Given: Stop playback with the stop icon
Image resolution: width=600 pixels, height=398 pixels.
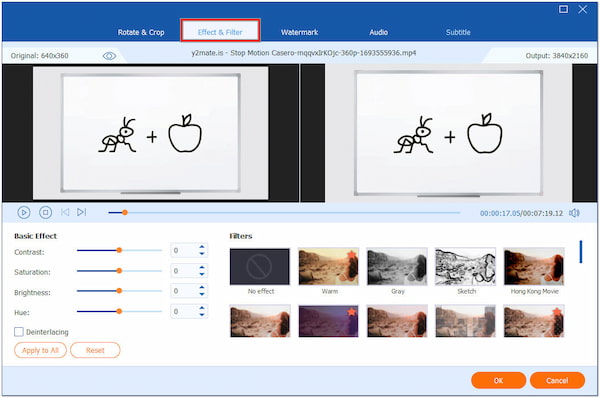Looking at the screenshot, I should pos(46,212).
